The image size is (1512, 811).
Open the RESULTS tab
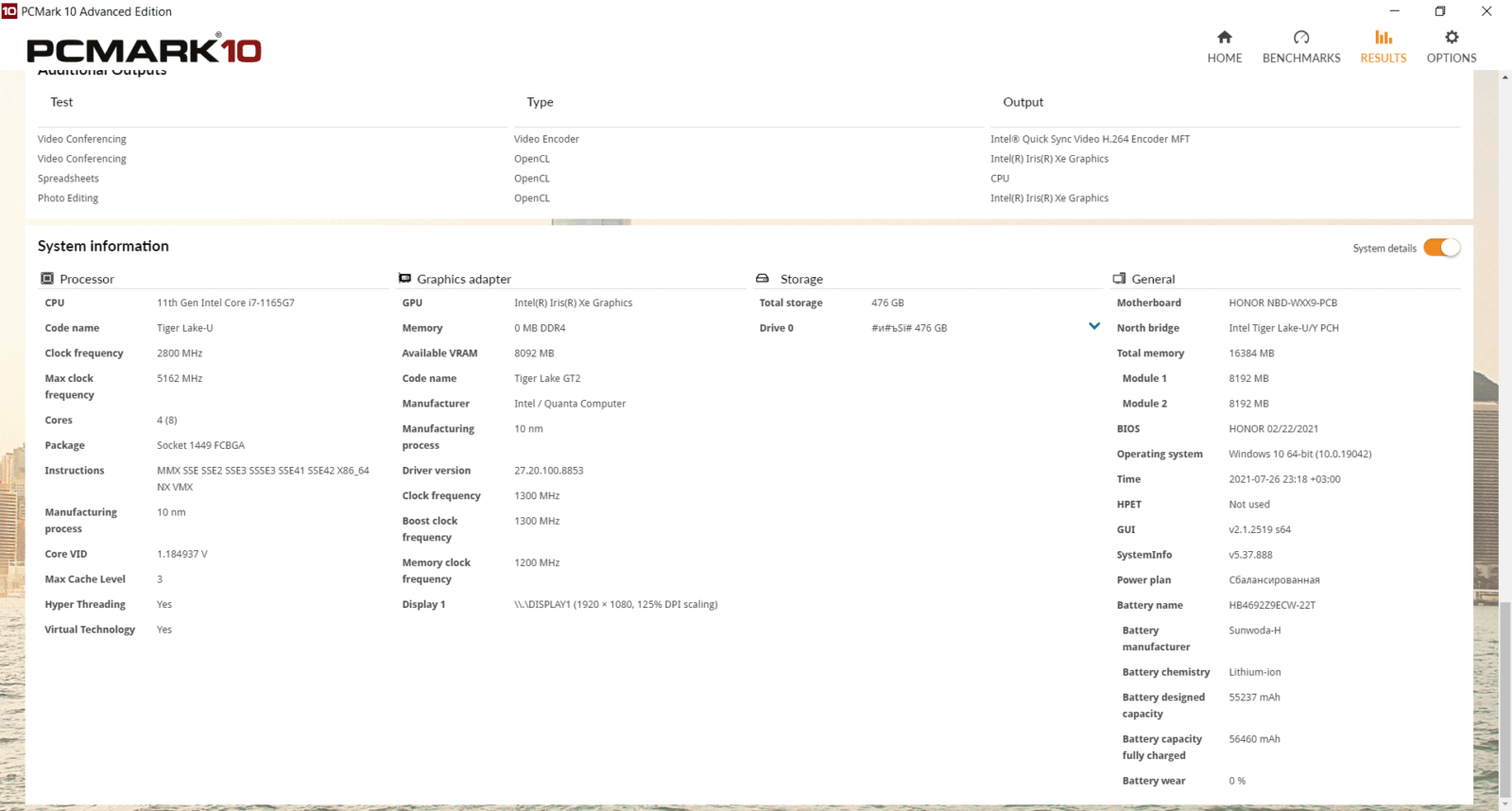pos(1383,47)
